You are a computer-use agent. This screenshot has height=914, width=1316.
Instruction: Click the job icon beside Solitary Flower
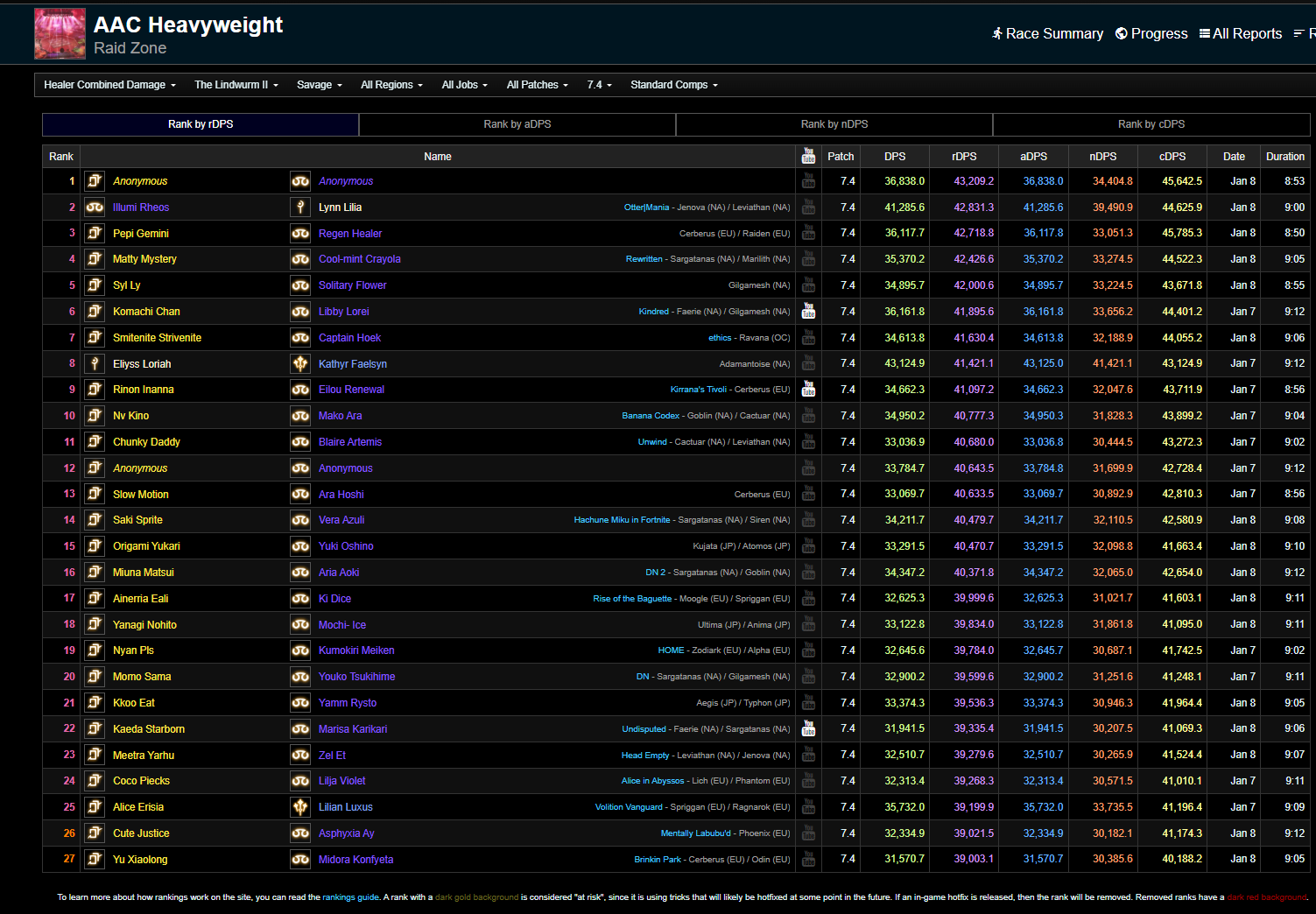(x=300, y=285)
